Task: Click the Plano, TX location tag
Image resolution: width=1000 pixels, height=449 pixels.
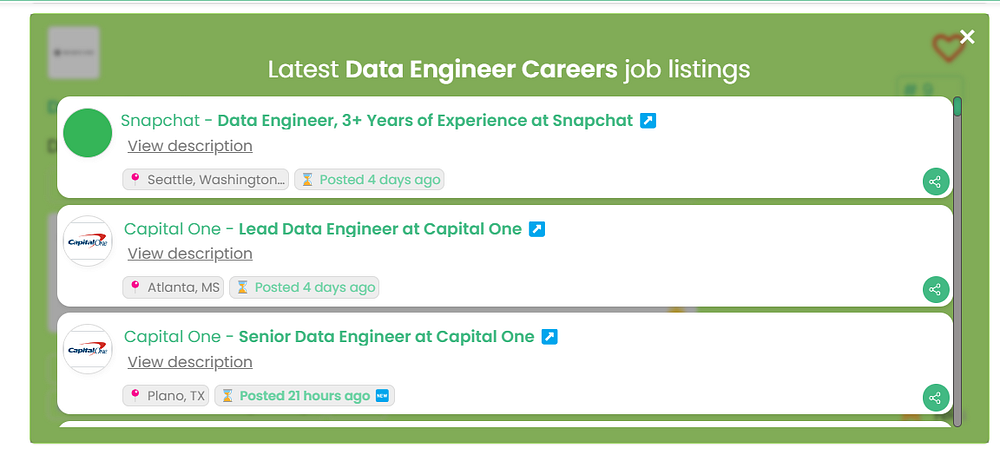Action: coord(165,396)
